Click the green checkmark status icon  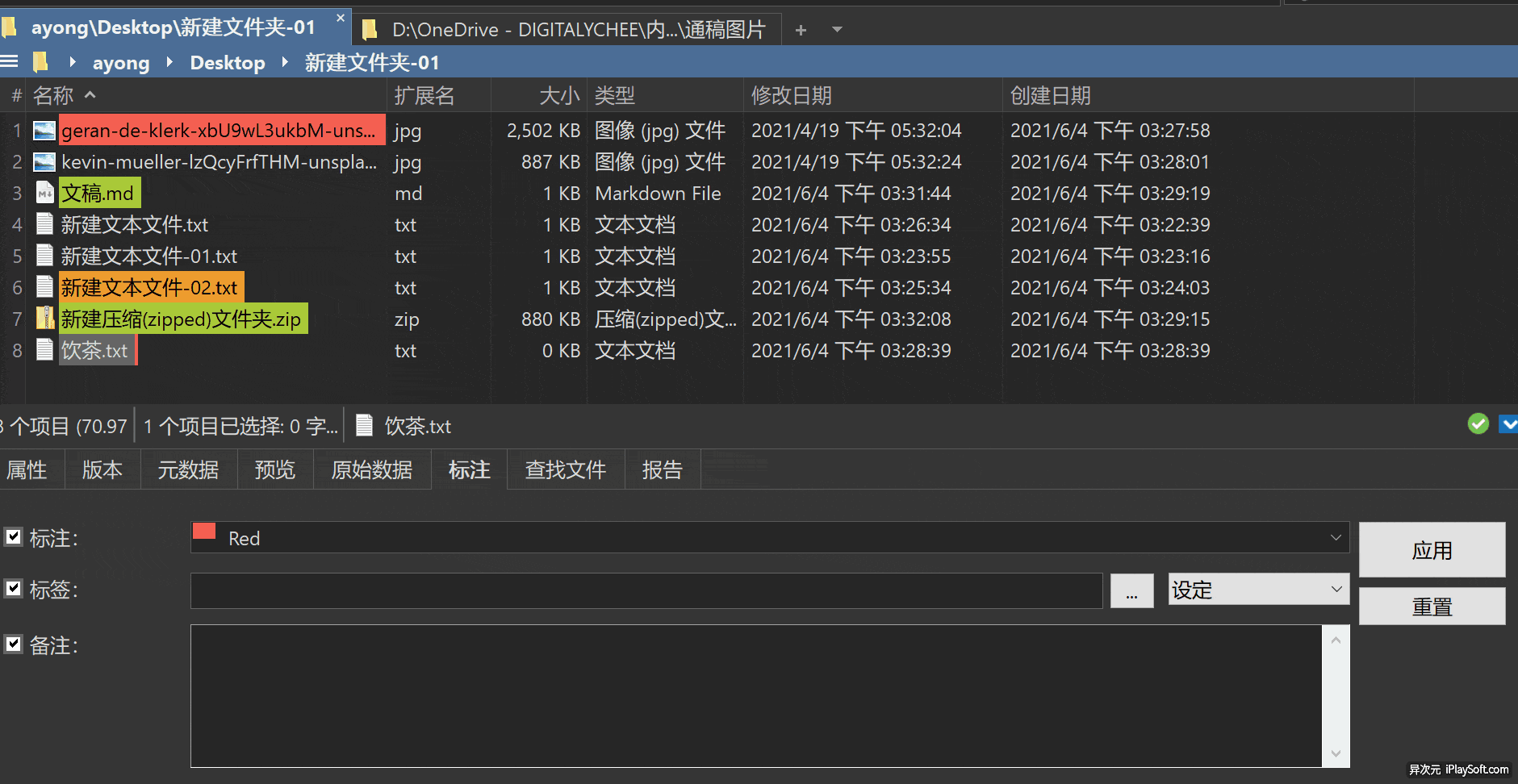pos(1478,423)
